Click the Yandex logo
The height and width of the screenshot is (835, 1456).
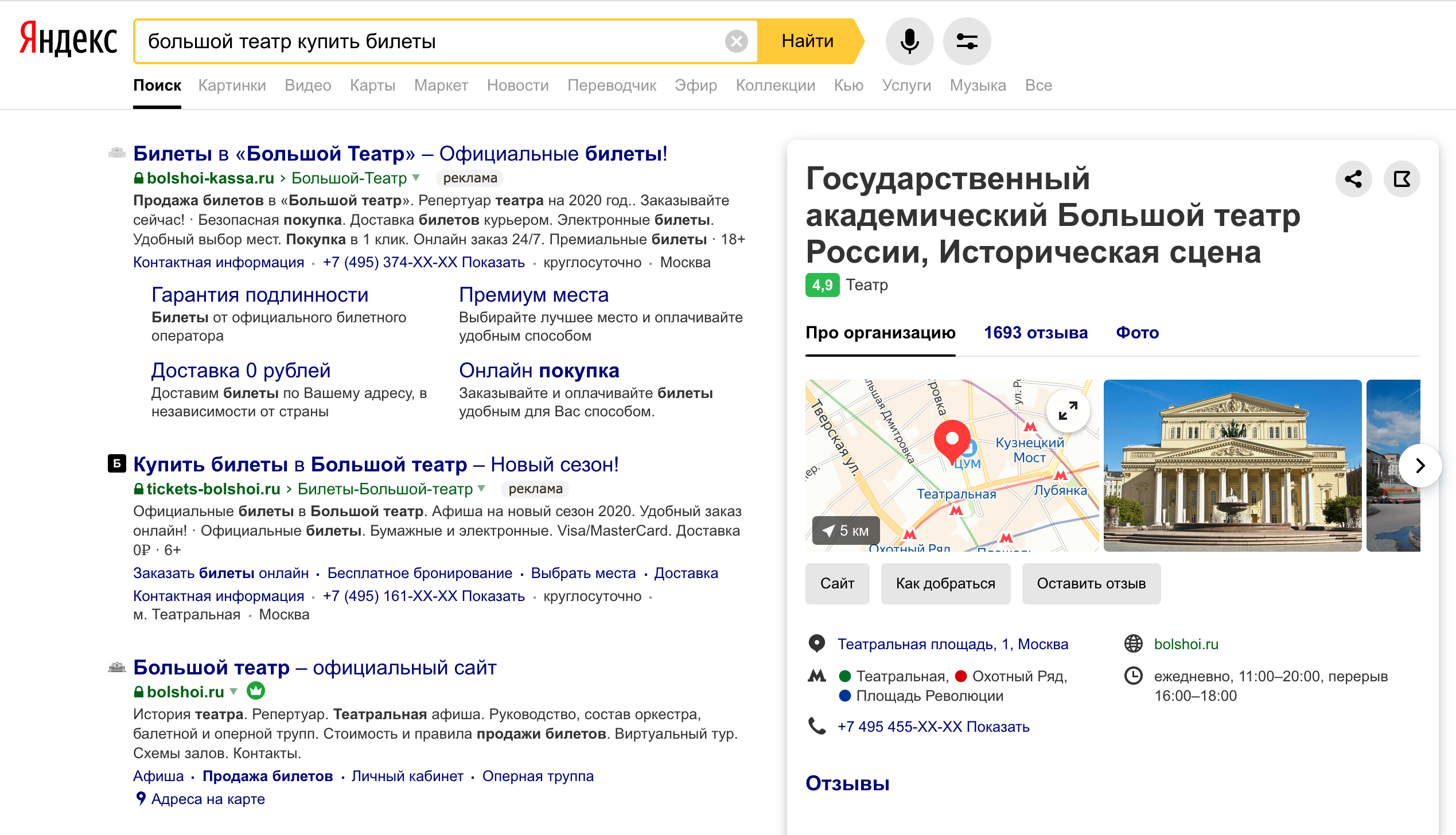[68, 39]
